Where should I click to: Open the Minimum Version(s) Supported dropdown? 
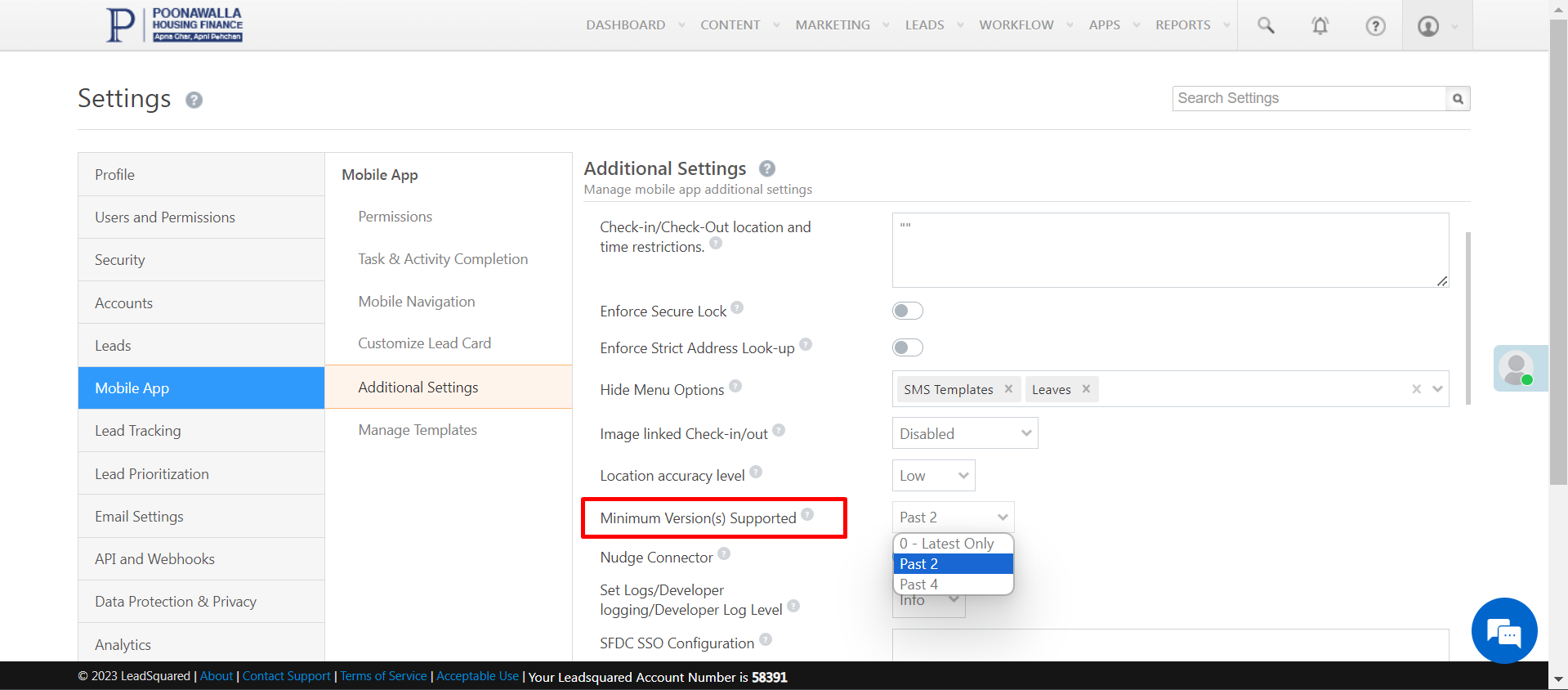[x=954, y=517]
